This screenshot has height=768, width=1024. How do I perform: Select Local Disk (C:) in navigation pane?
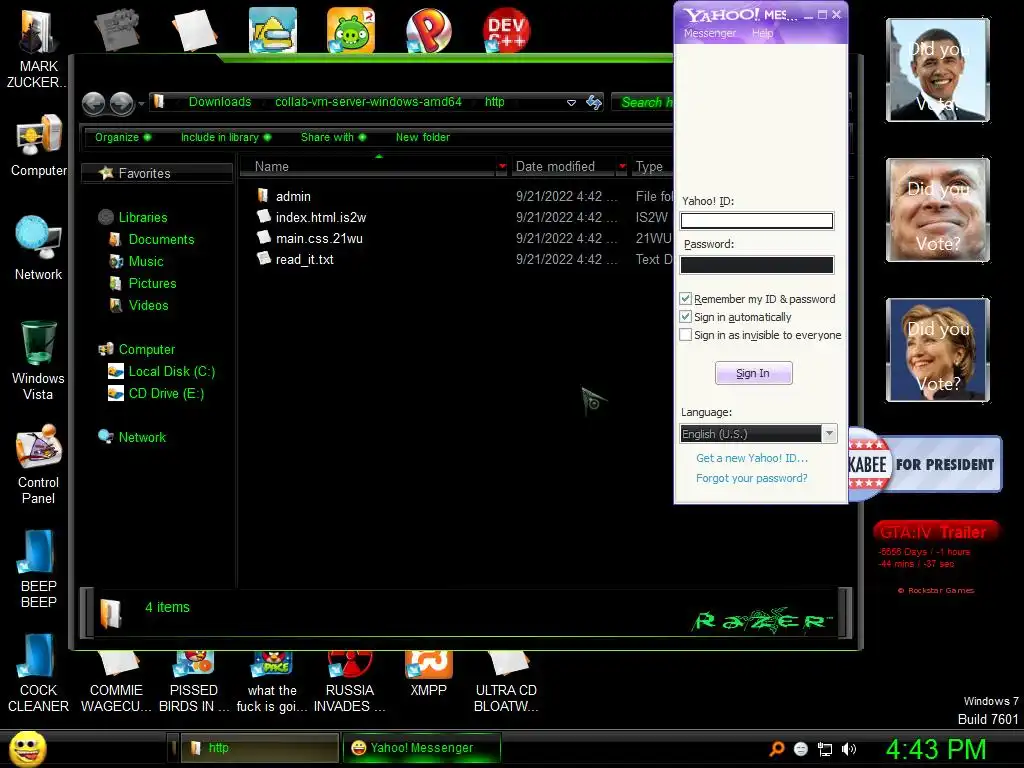pyautogui.click(x=171, y=372)
